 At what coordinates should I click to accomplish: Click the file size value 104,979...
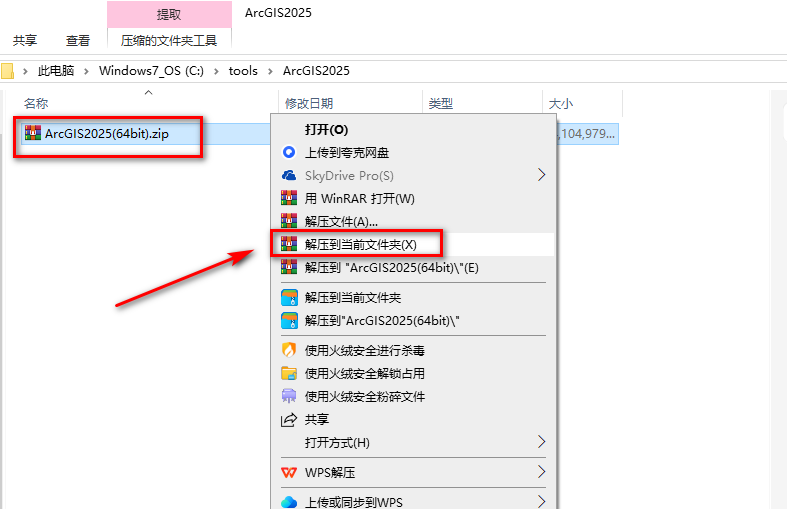tap(587, 134)
